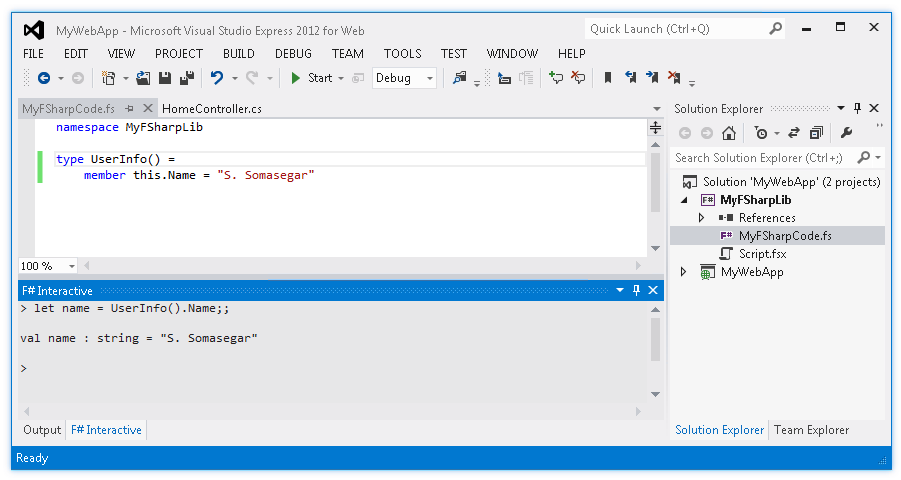The height and width of the screenshot is (480, 901).
Task: Open the DEBUG menu
Action: pyautogui.click(x=293, y=54)
